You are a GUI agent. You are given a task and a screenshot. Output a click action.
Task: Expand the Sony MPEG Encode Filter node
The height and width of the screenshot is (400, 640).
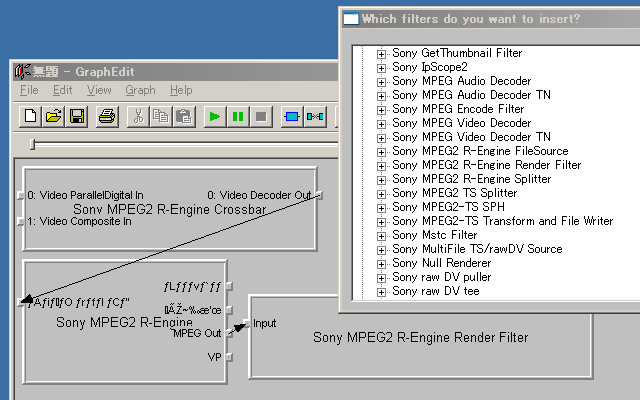point(381,109)
